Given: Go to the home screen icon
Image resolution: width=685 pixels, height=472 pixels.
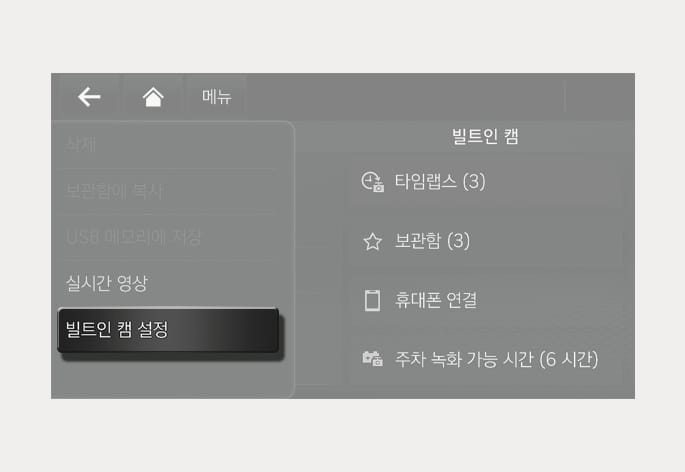Looking at the screenshot, I should coord(153,97).
